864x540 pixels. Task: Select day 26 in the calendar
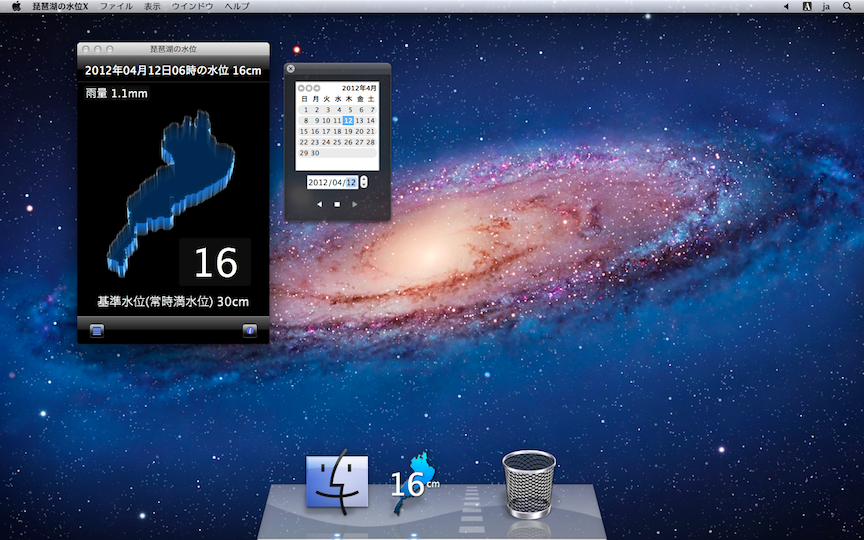(349, 142)
